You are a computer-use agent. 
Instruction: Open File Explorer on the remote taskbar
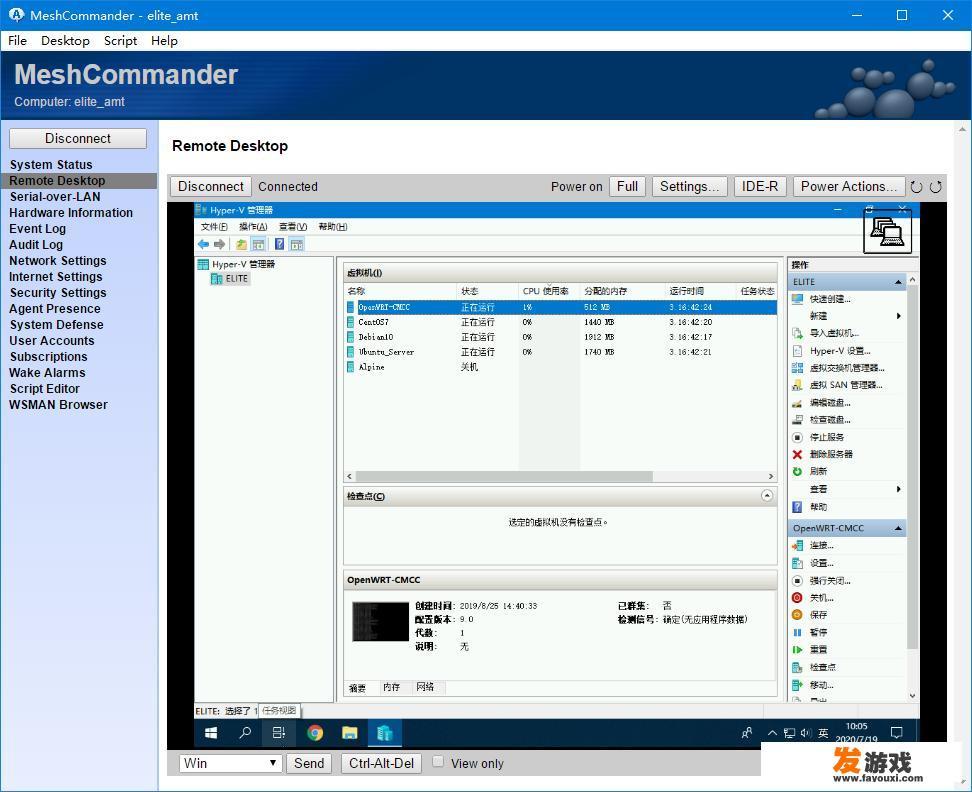350,733
